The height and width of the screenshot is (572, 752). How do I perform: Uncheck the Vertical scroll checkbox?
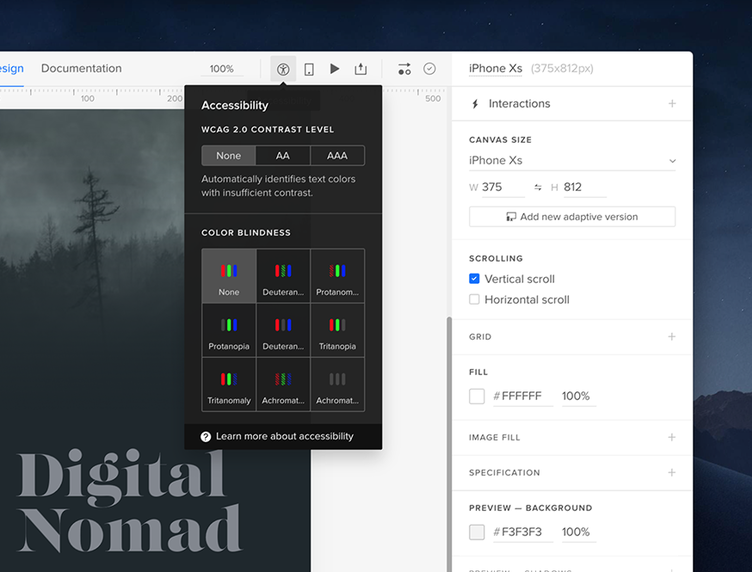(x=474, y=279)
